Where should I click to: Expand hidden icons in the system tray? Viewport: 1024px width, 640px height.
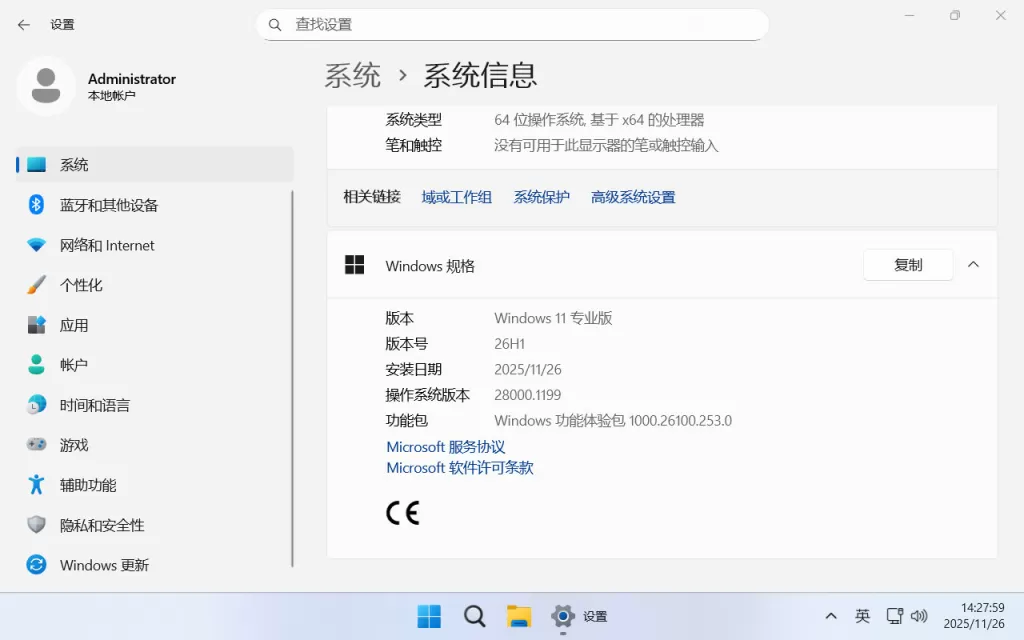(831, 616)
